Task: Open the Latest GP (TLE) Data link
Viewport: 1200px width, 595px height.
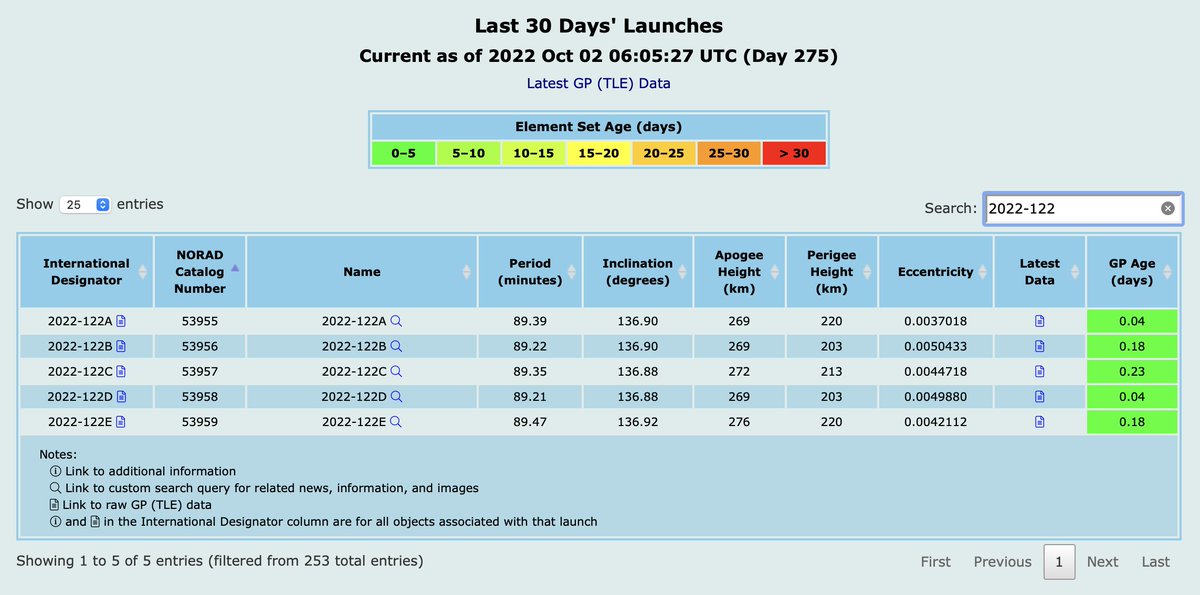Action: [x=599, y=83]
